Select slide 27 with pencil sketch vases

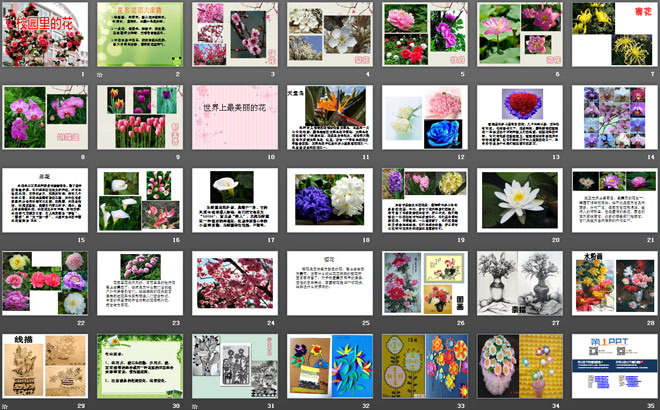click(520, 283)
